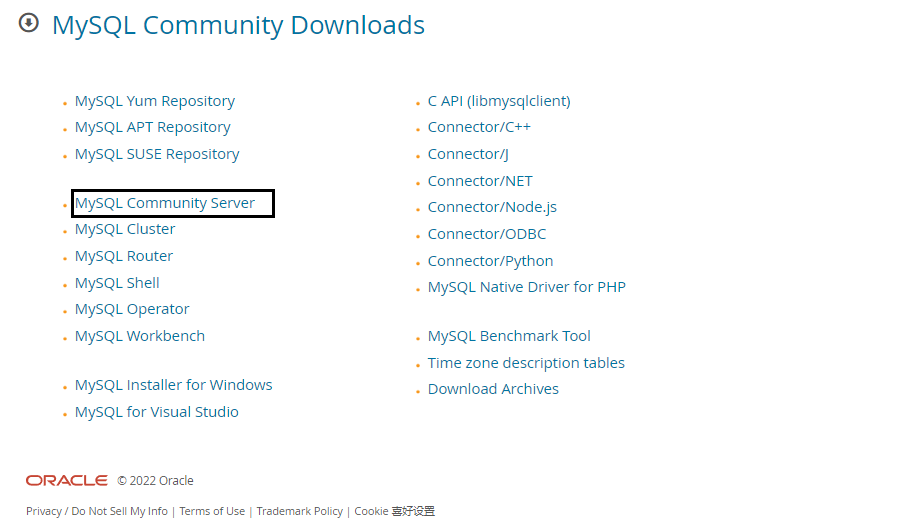Choose MySQL Installer for Windows
Image resolution: width=900 pixels, height=531 pixels.
pos(174,385)
